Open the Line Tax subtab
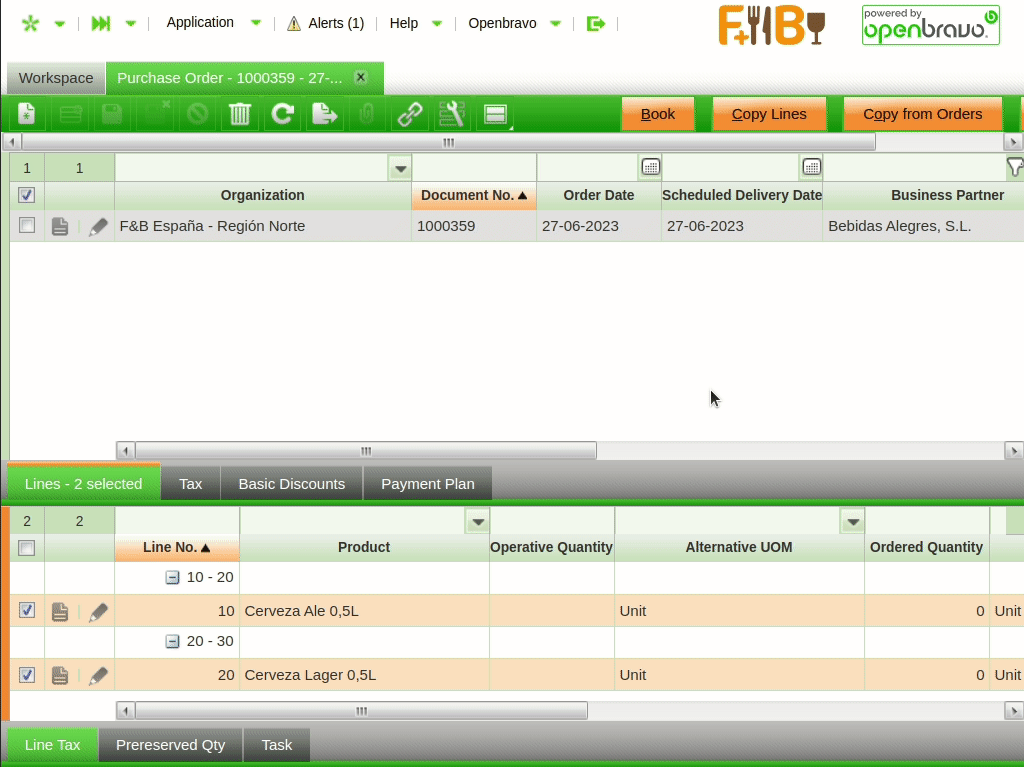Screen dimensions: 1024x767 coord(52,745)
